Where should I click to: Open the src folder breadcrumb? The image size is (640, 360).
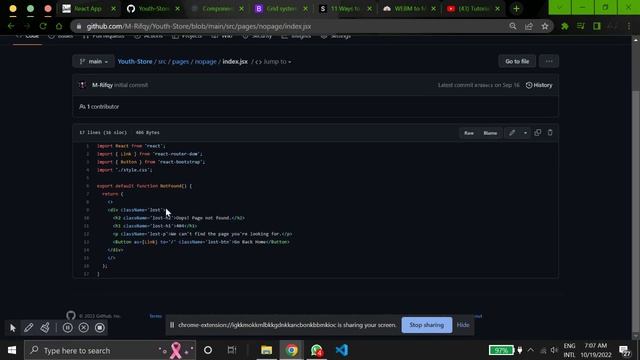click(x=162, y=62)
